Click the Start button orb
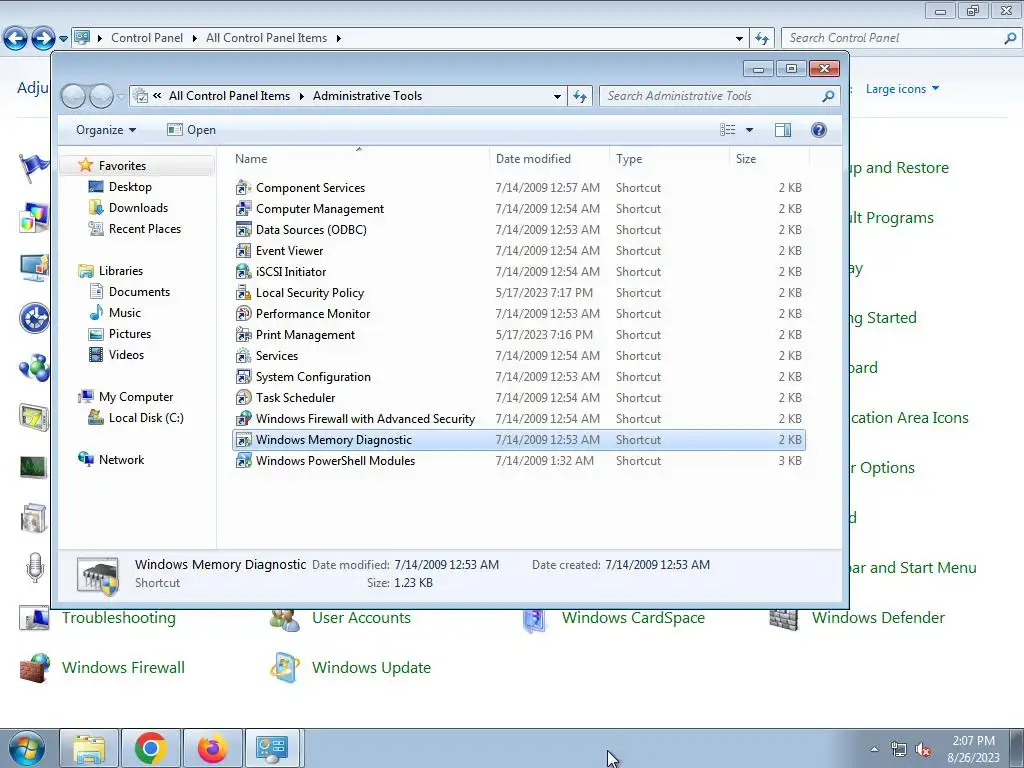 [26, 748]
